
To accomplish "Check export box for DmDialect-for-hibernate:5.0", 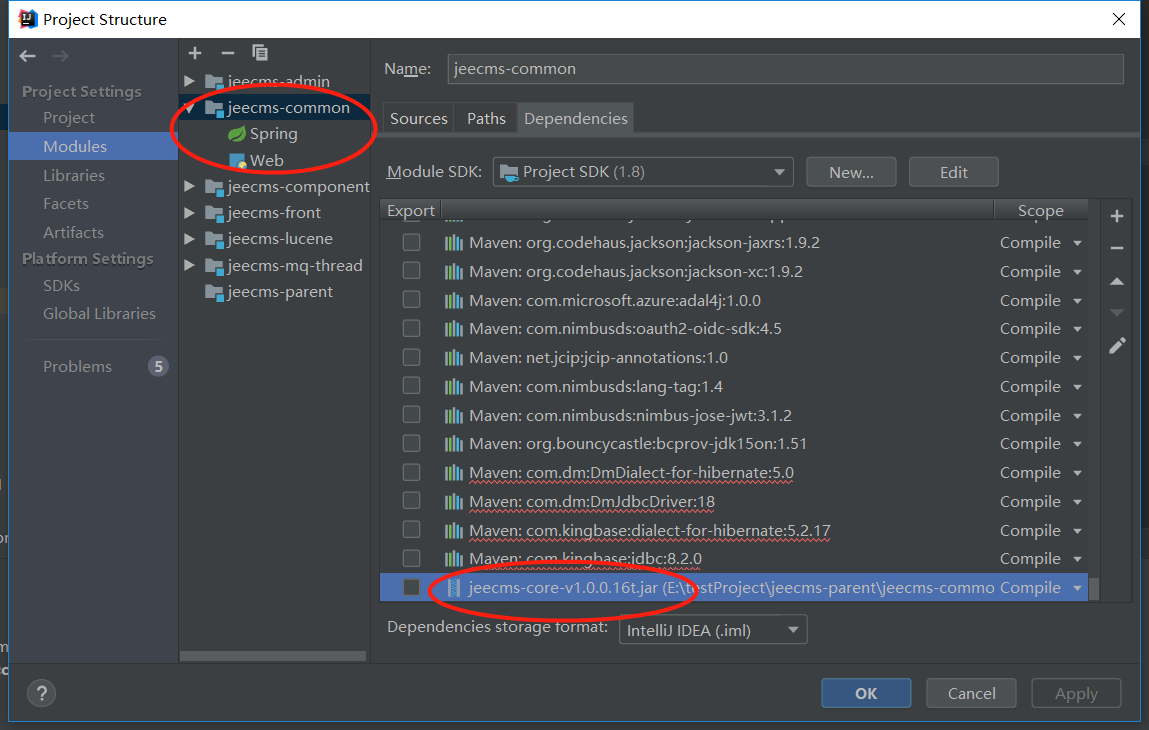I will pos(412,472).
